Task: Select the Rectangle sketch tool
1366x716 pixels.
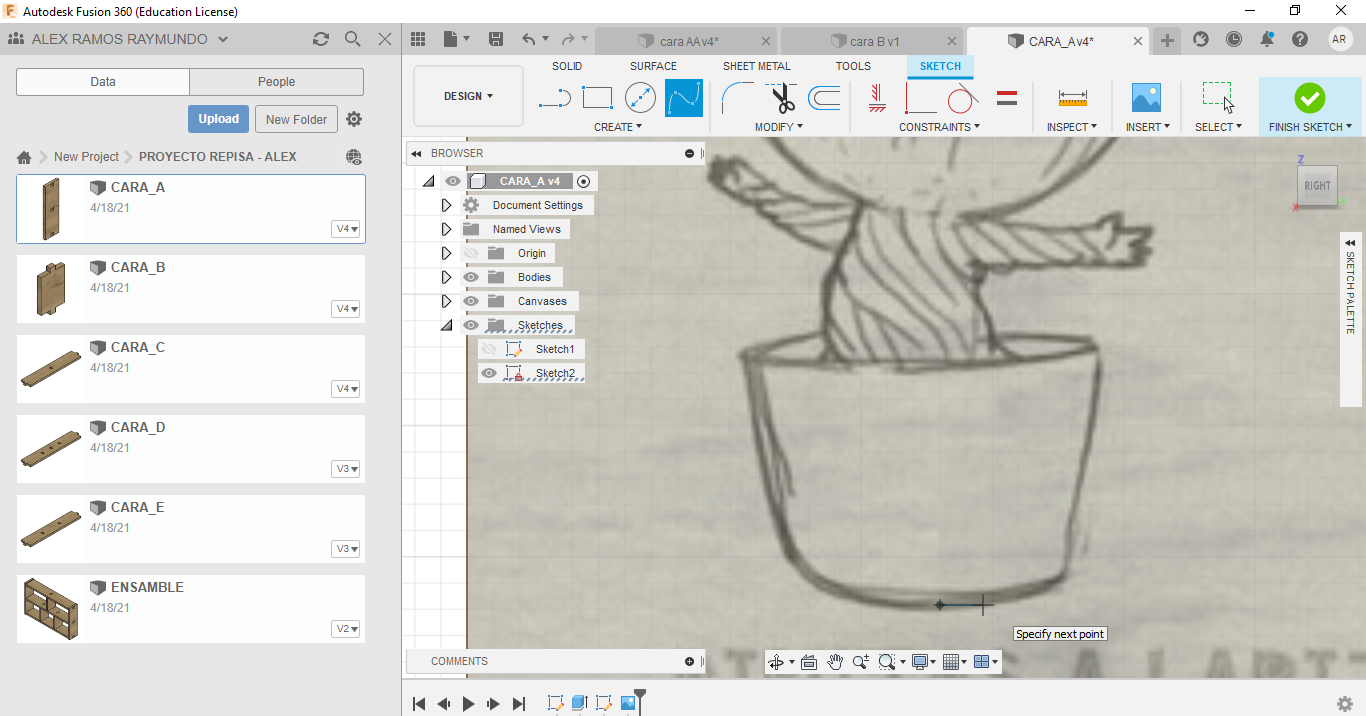Action: [597, 98]
